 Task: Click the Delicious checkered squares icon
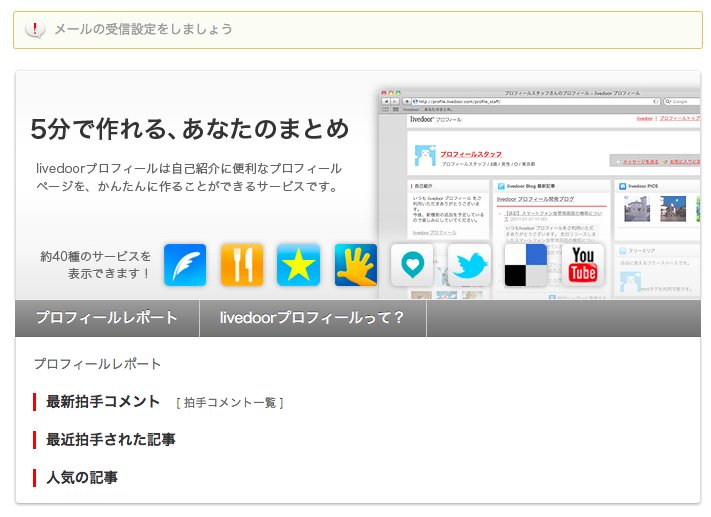coord(526,265)
